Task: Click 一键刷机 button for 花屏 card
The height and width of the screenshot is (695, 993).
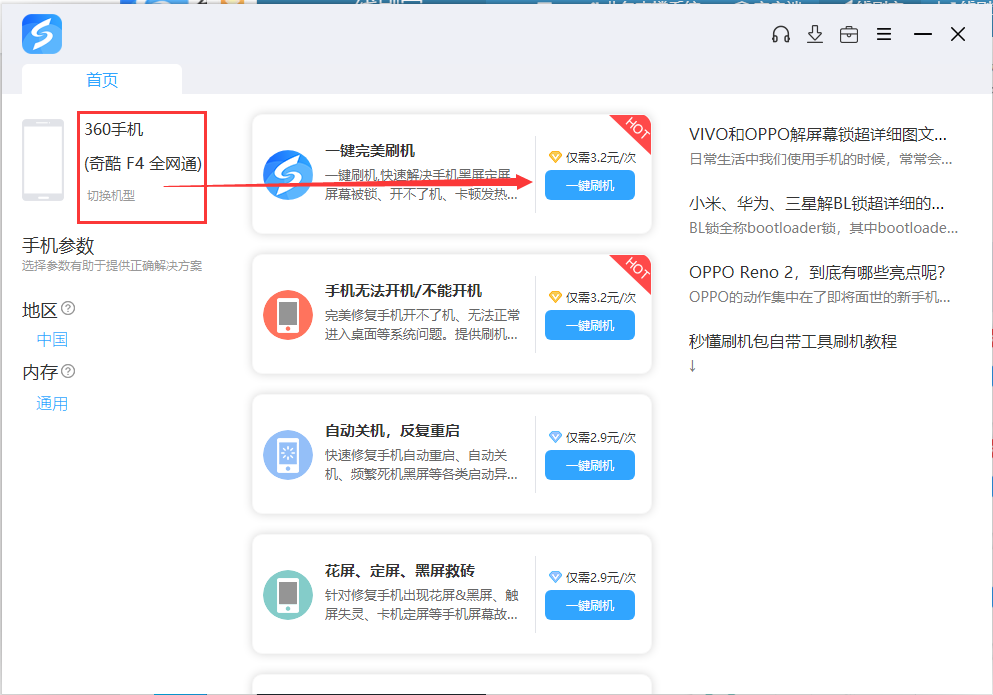Action: pyautogui.click(x=590, y=606)
